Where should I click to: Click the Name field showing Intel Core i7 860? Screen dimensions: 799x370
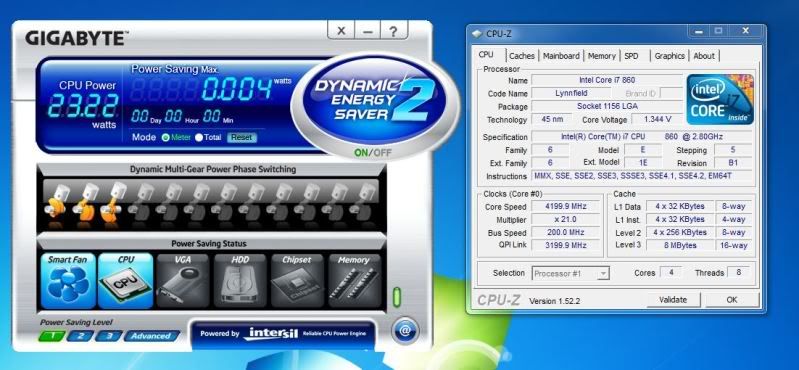pyautogui.click(x=607, y=80)
